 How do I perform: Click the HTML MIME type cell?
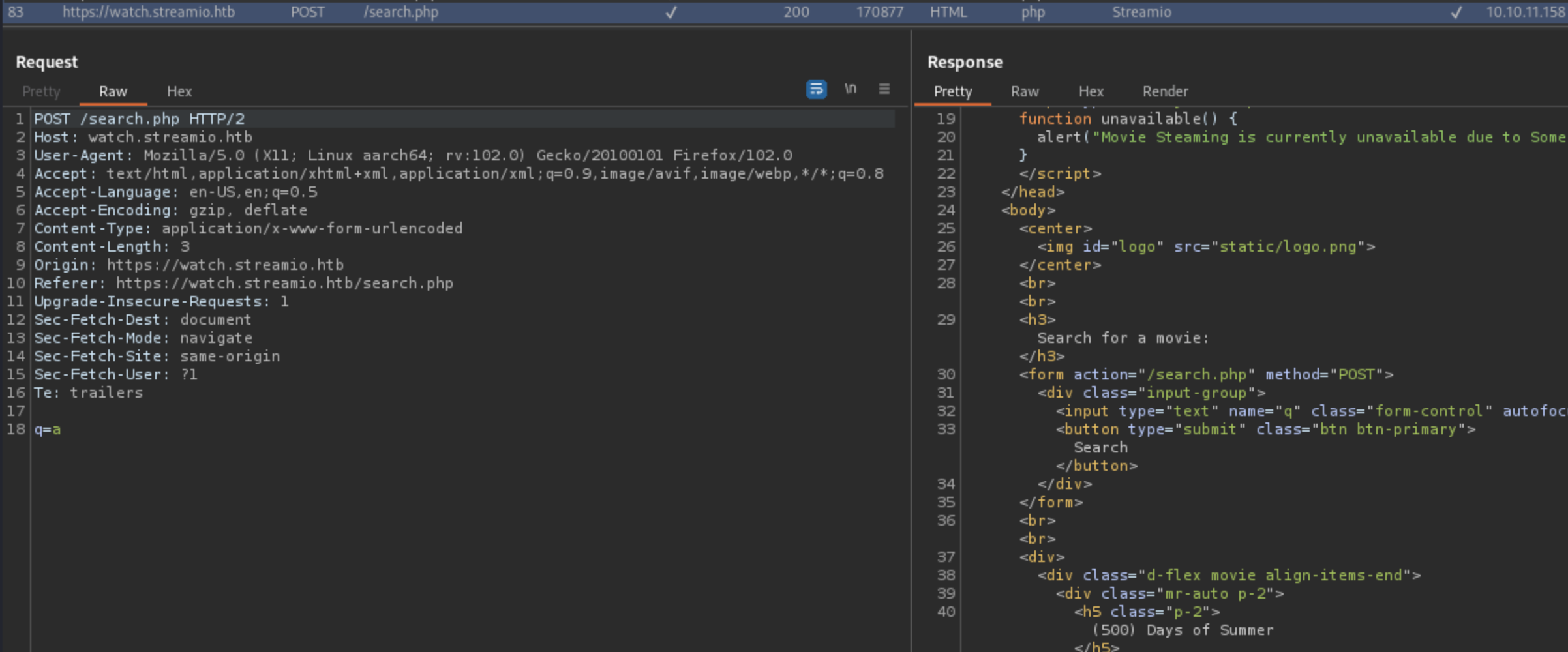948,12
